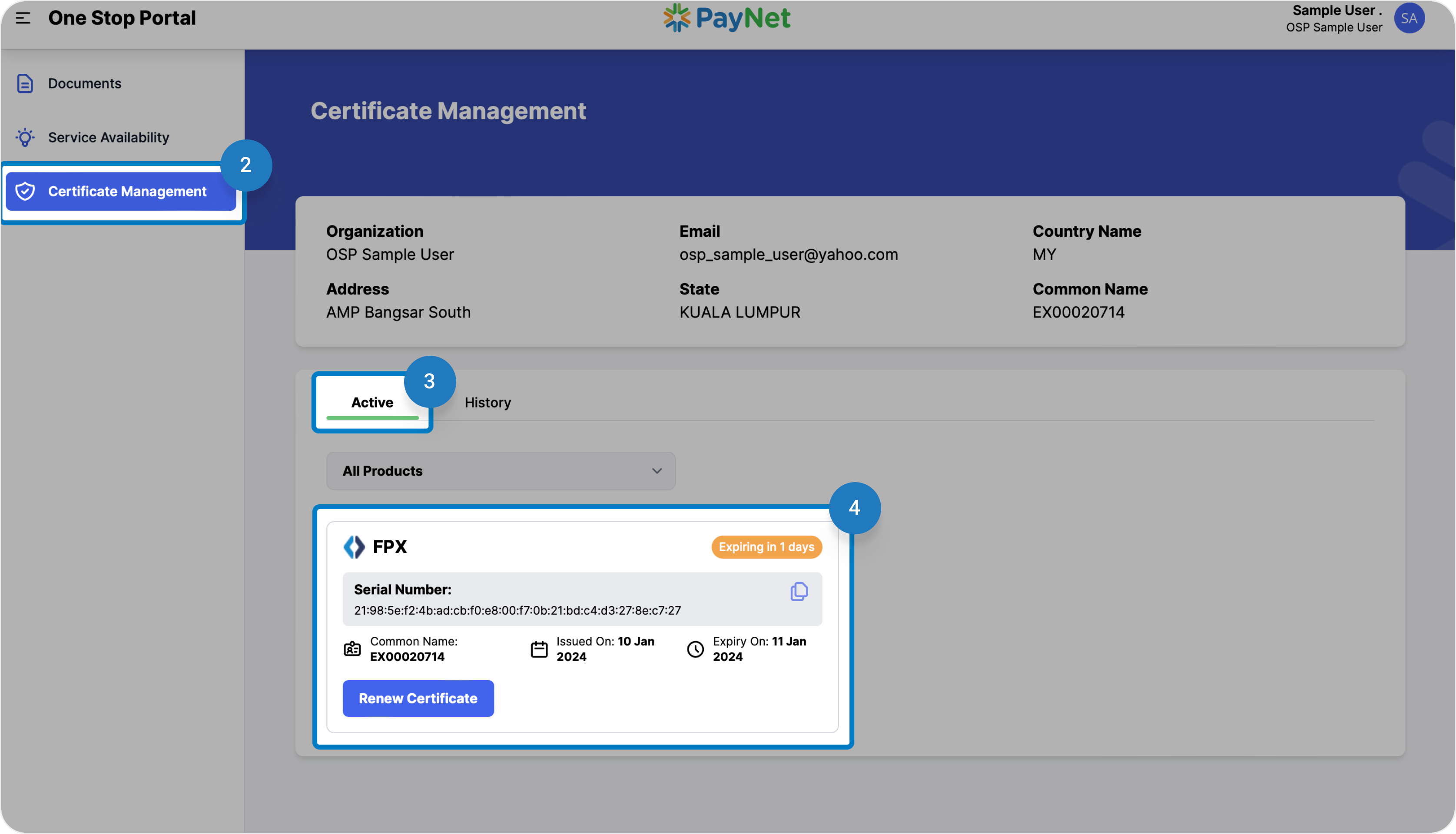
Task: Click the Serial Number label
Action: coord(403,589)
